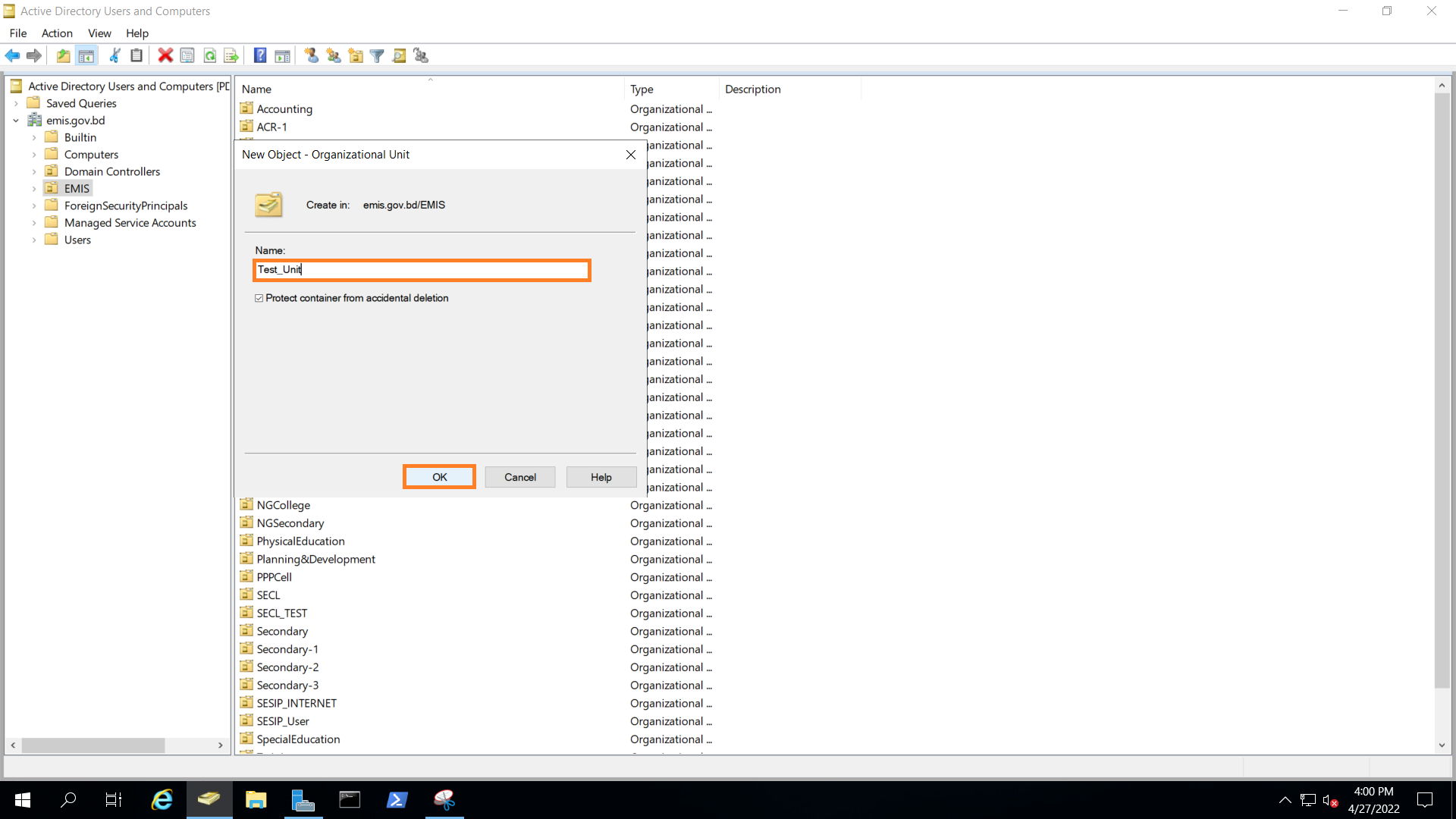The height and width of the screenshot is (819, 1456).
Task: Select the Secondary-2 list entry
Action: (287, 667)
